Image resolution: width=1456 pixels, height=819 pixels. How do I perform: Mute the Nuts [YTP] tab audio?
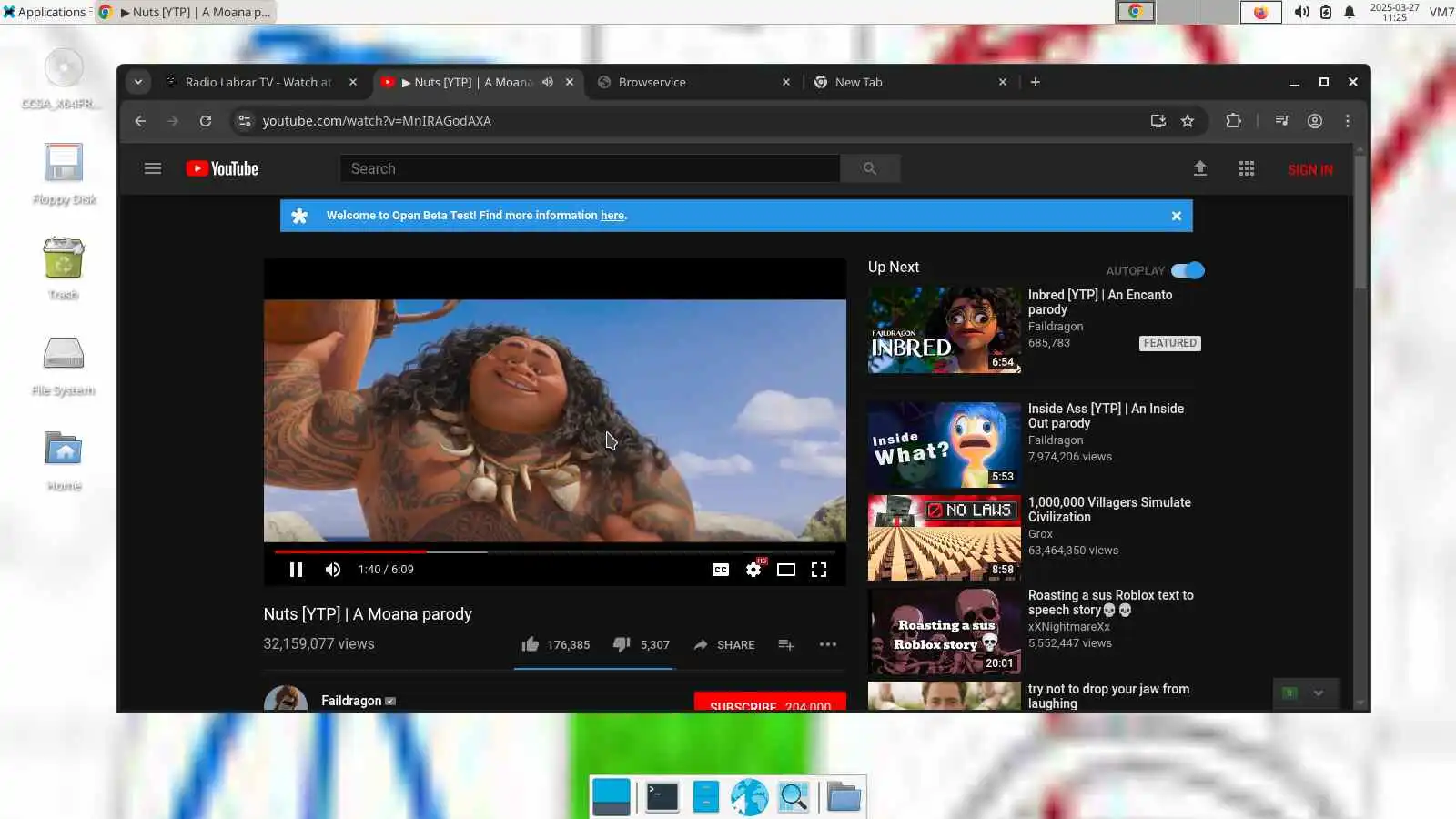pos(548,82)
